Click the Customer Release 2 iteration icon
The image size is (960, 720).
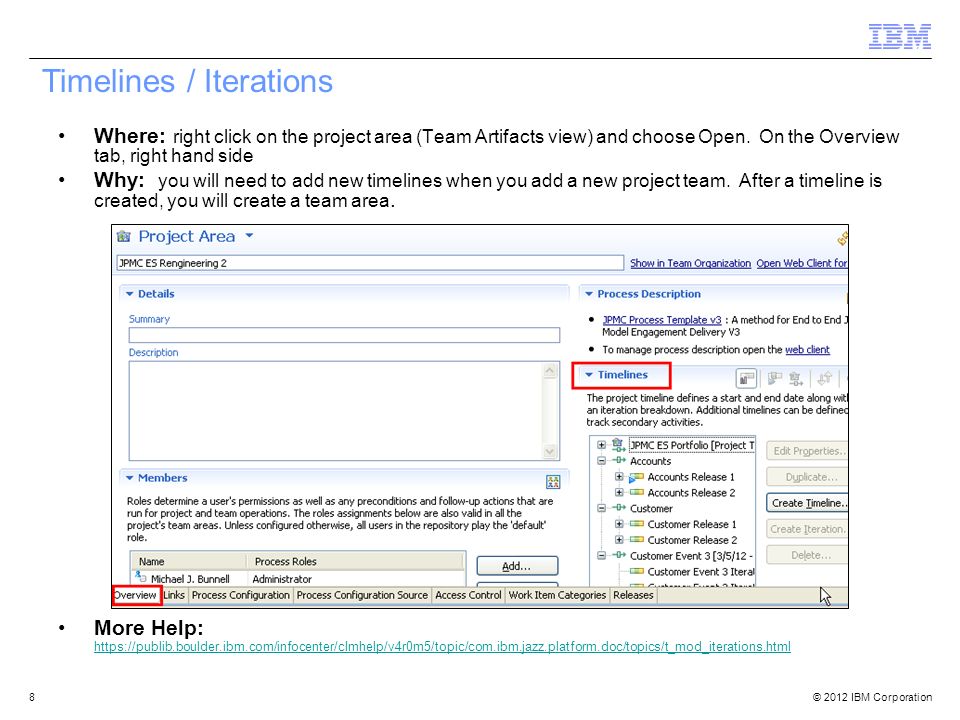637,540
